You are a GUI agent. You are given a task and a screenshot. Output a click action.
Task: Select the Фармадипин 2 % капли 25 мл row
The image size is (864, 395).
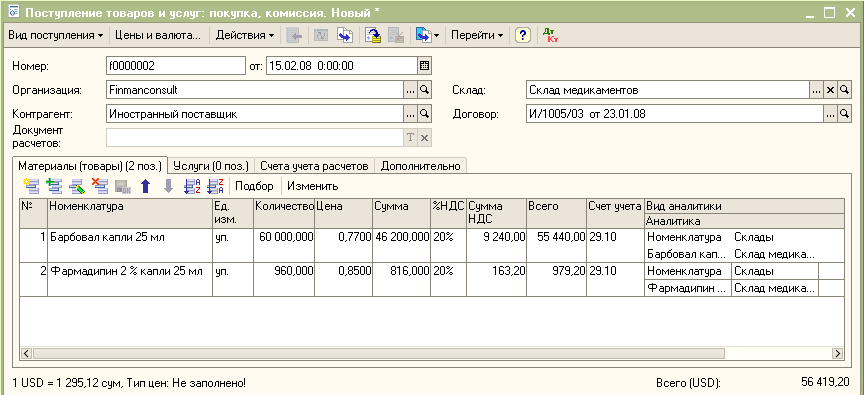click(x=432, y=279)
